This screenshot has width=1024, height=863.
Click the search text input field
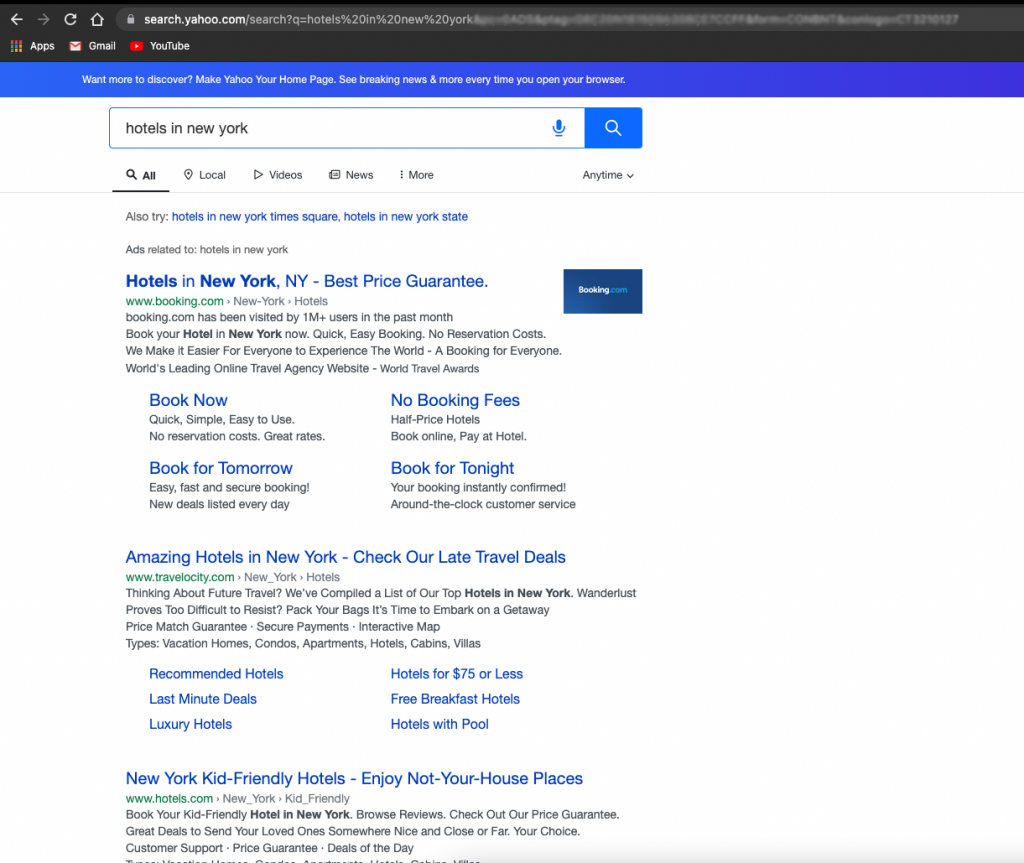point(330,128)
